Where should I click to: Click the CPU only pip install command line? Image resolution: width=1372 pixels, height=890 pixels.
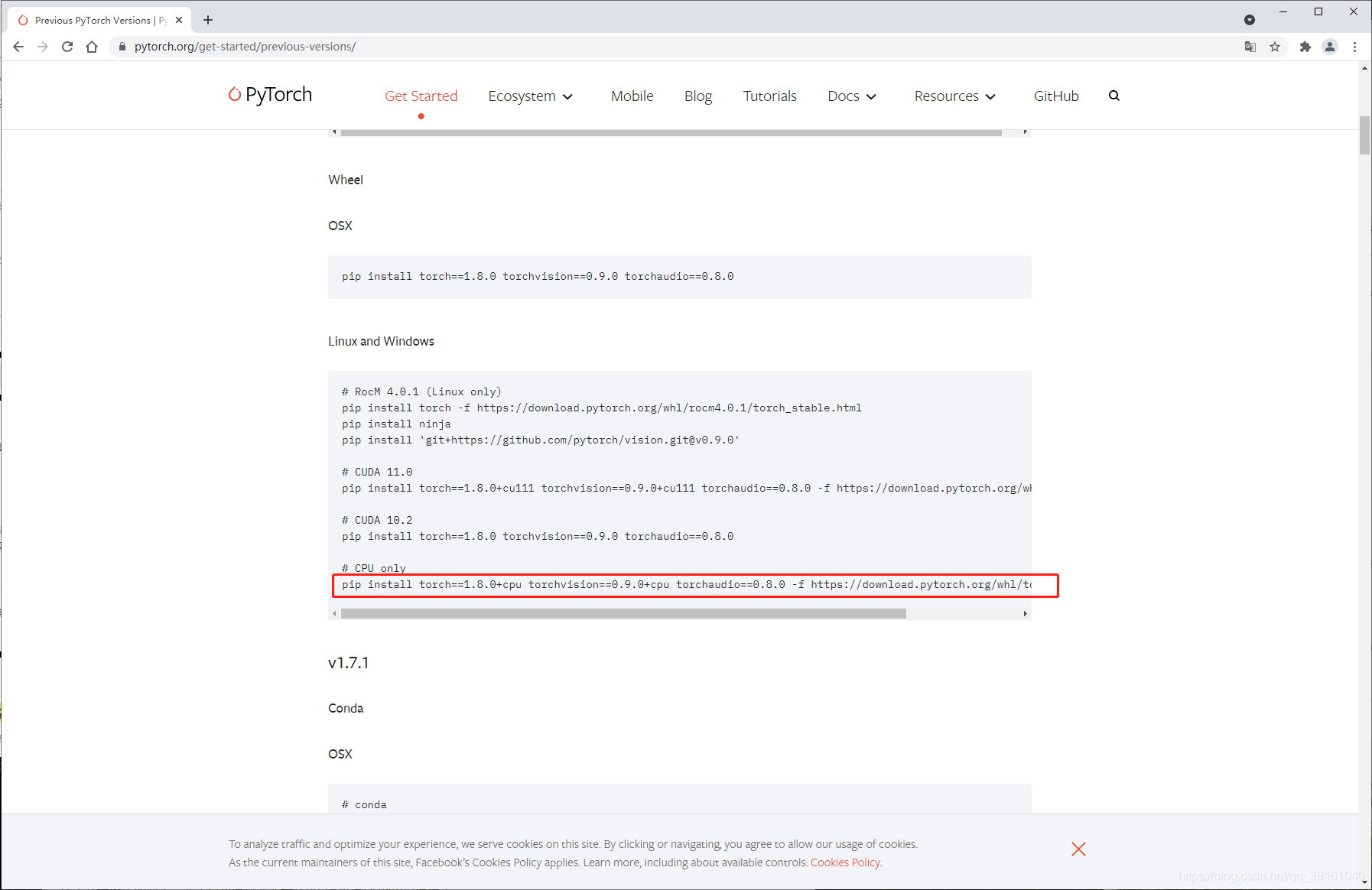(686, 584)
